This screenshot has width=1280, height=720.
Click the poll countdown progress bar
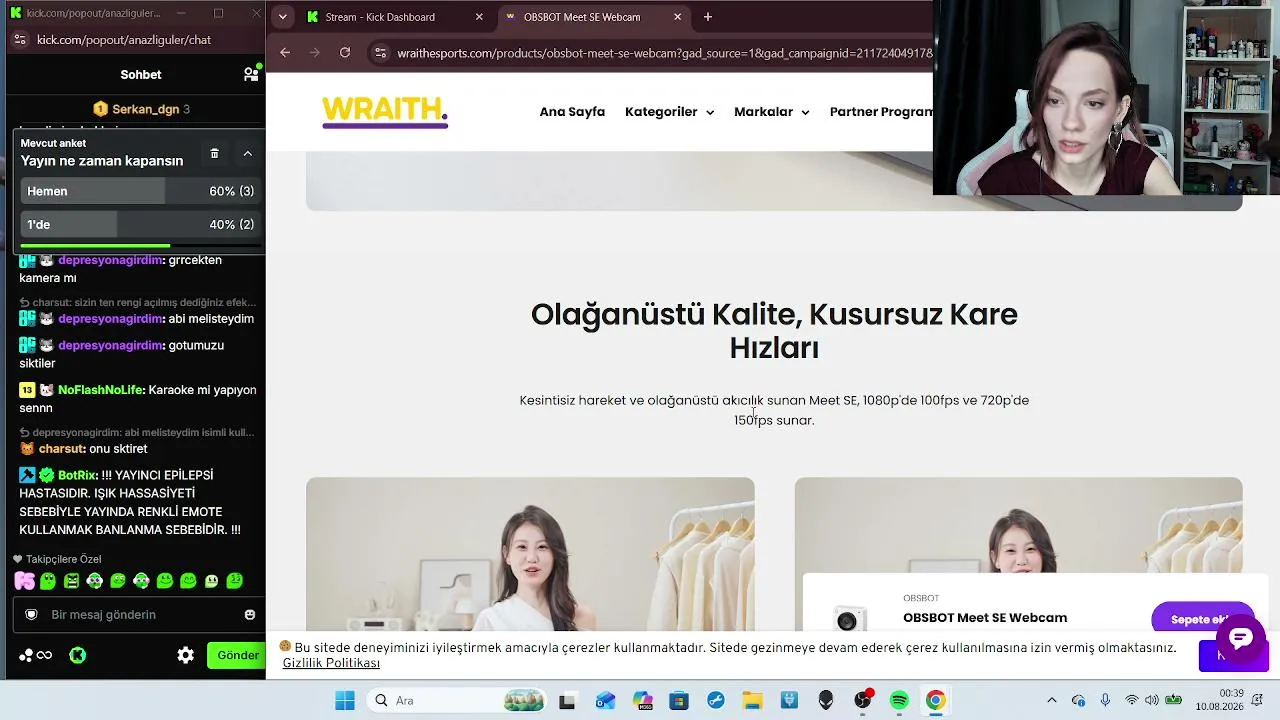140,246
